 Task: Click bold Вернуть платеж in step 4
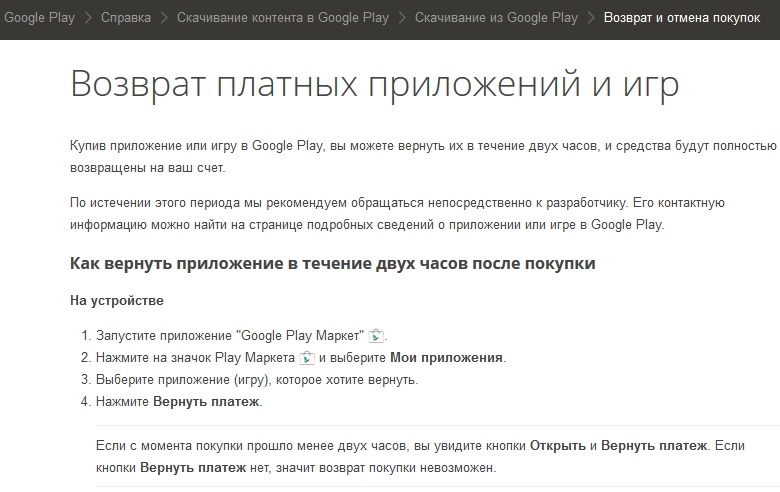tap(206, 401)
